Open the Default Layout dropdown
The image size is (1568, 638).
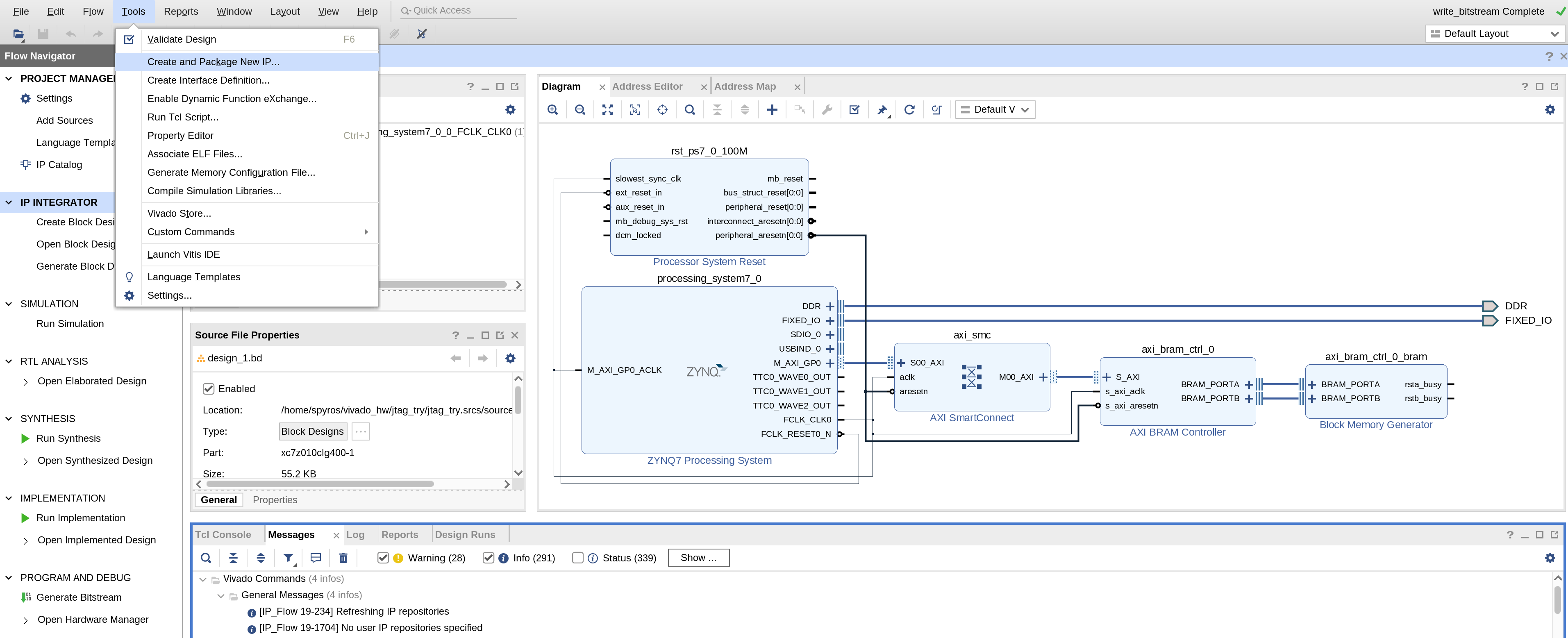(1495, 34)
